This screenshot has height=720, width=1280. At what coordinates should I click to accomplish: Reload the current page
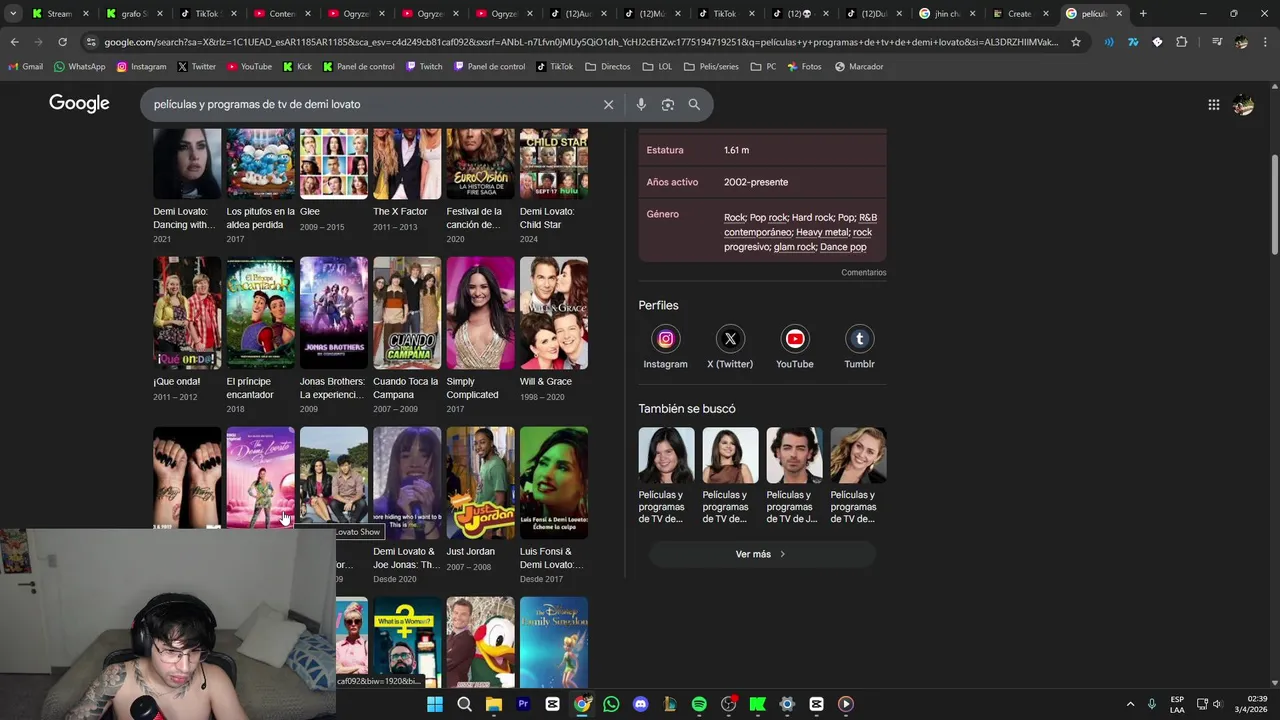point(62,42)
